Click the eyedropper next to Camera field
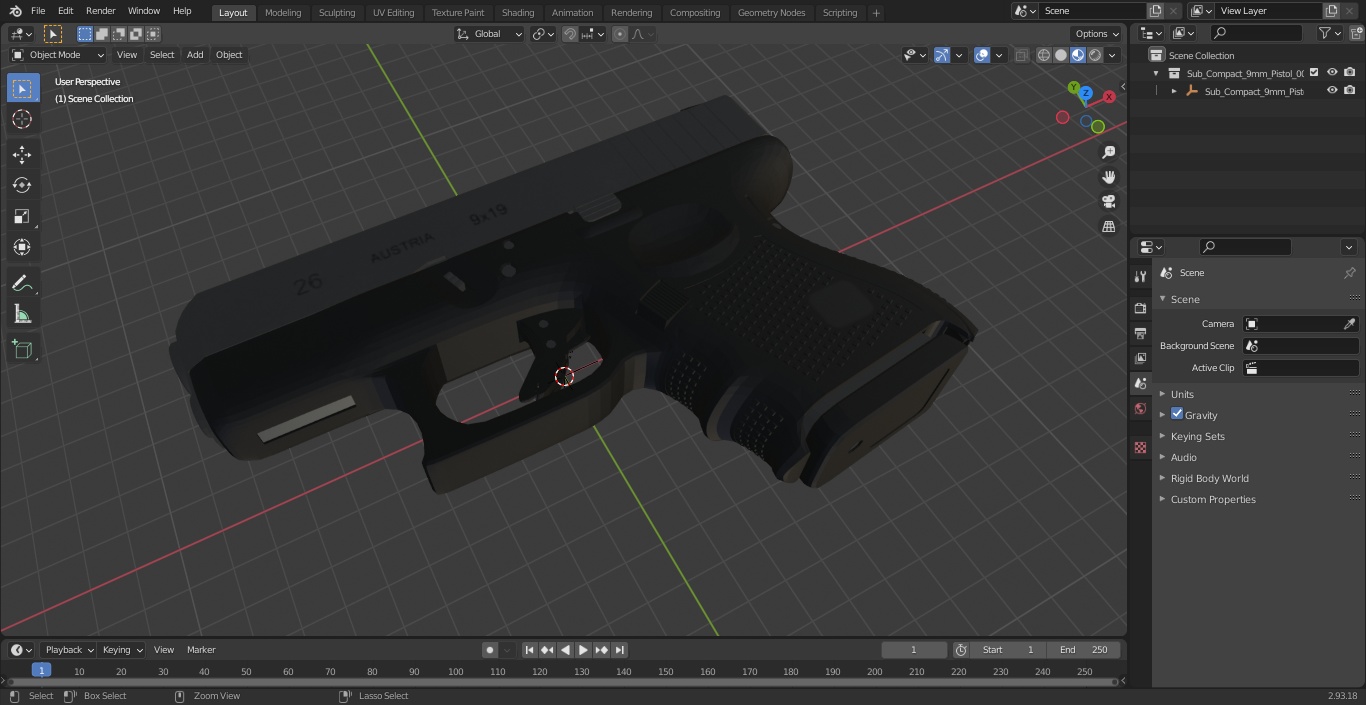Screen dimensions: 1366x705 coord(1349,324)
